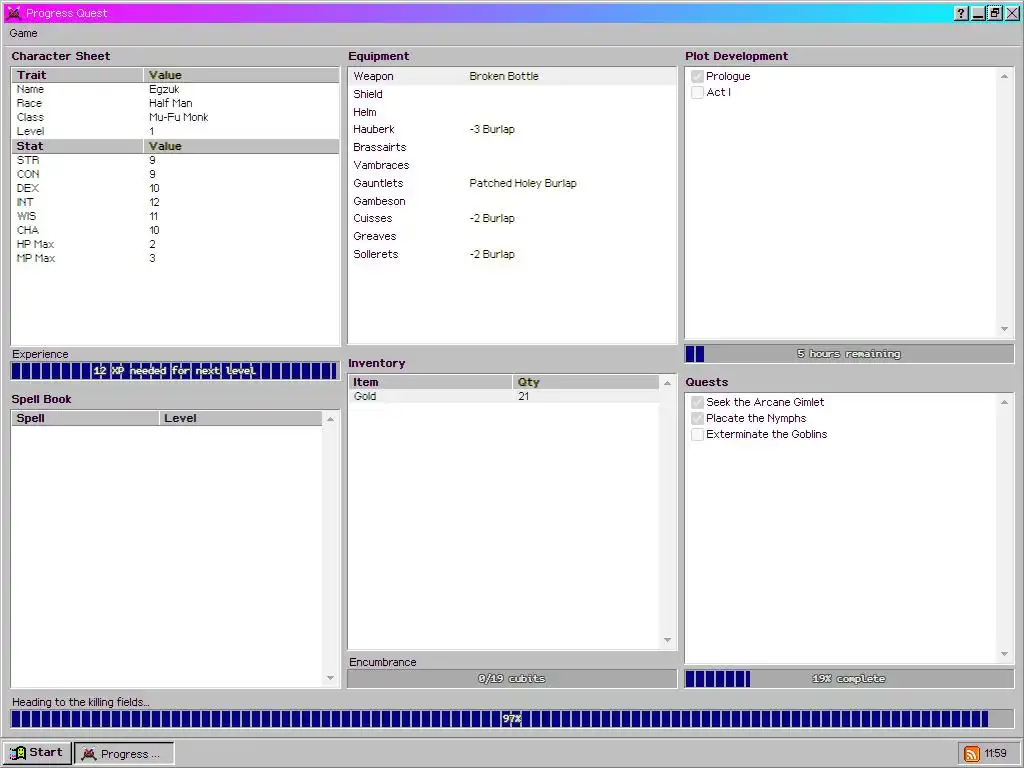1024x768 pixels.
Task: Click Heading to the killing fields status
Action: click(x=81, y=702)
